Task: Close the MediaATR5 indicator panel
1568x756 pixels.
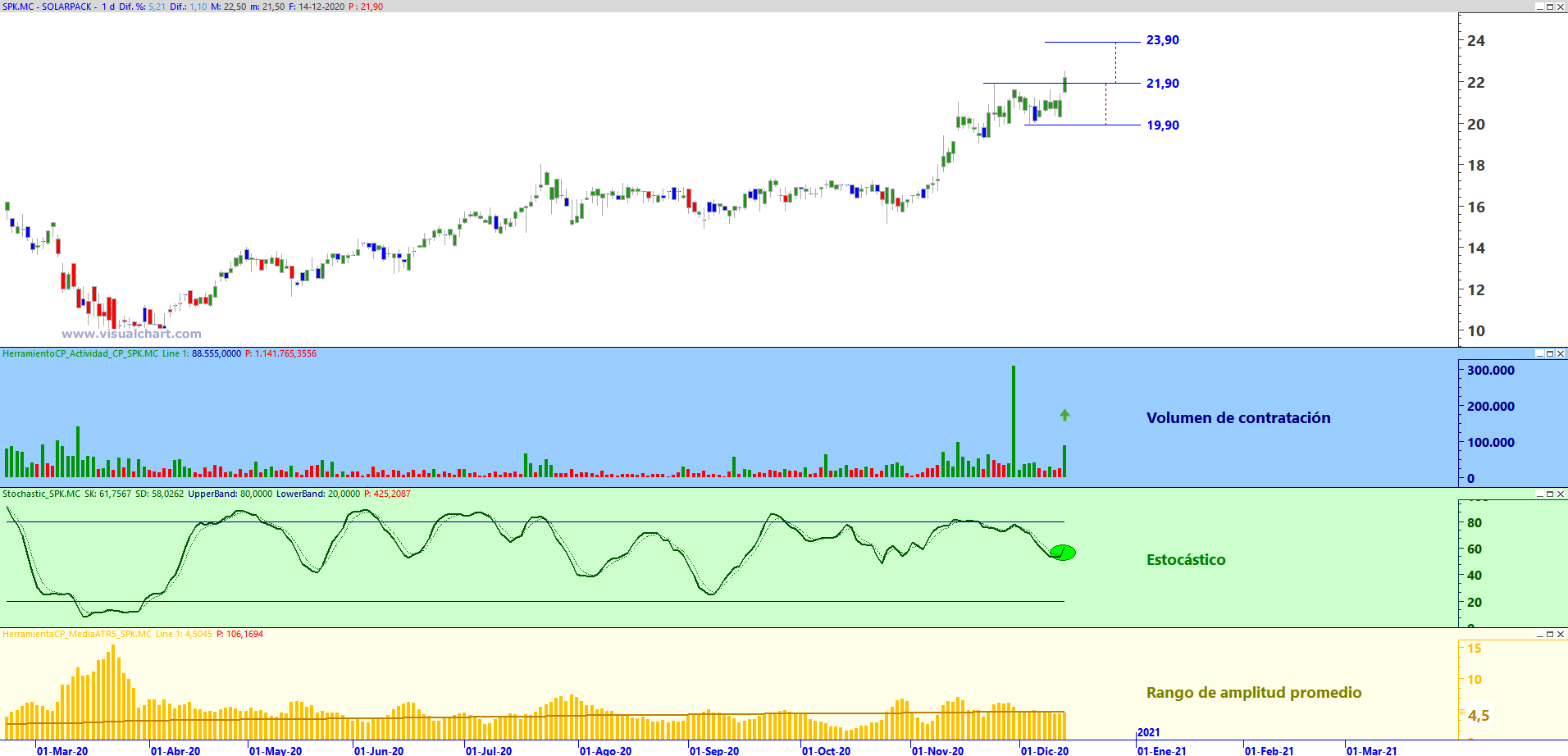Action: click(1561, 634)
